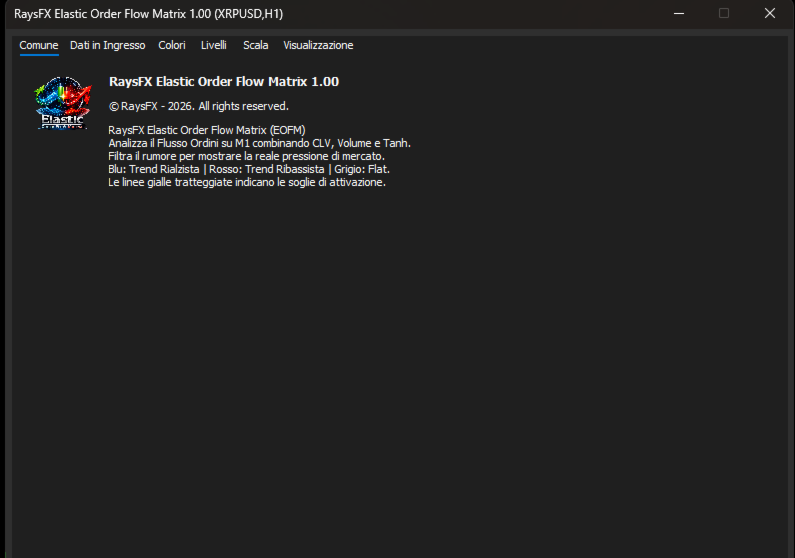Click the RaysFX 2026 copyright line
Image resolution: width=795 pixels, height=558 pixels.
(x=199, y=106)
